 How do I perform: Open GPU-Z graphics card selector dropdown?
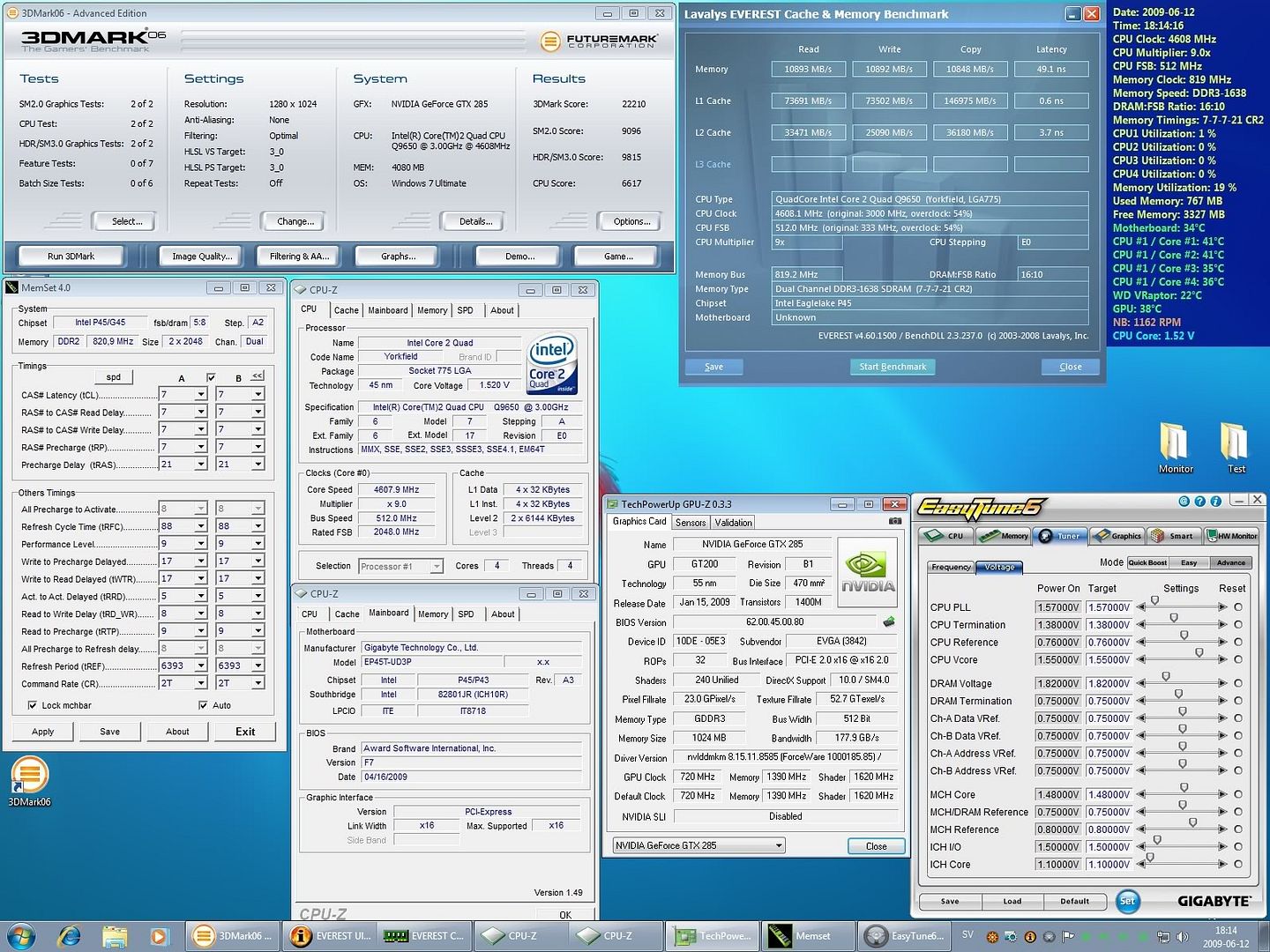click(779, 845)
